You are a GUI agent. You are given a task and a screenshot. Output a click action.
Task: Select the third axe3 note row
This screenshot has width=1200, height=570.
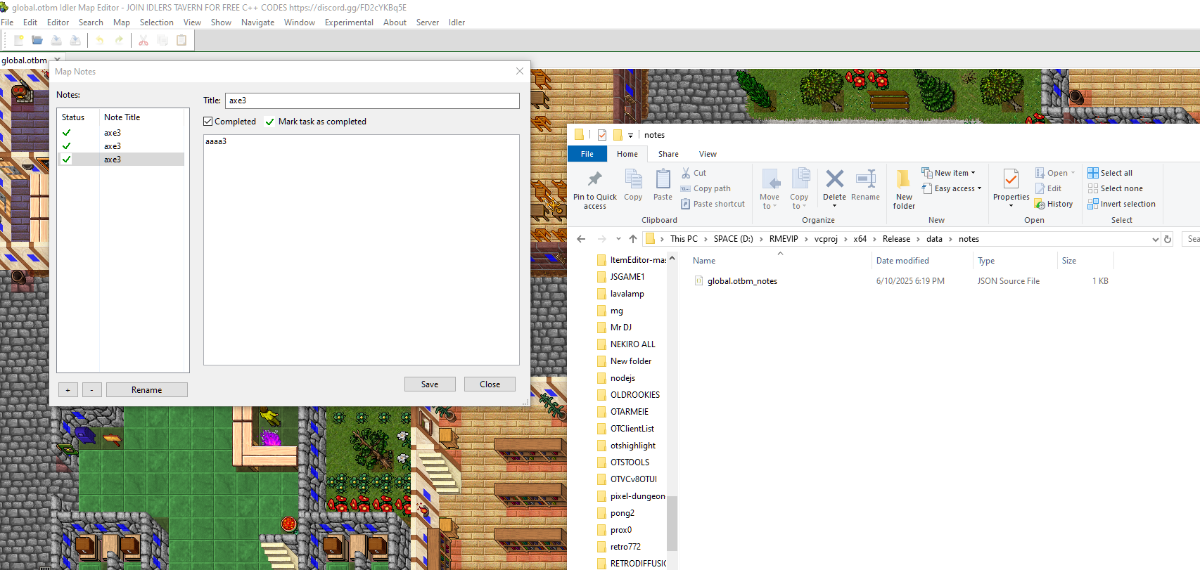[x=120, y=160]
